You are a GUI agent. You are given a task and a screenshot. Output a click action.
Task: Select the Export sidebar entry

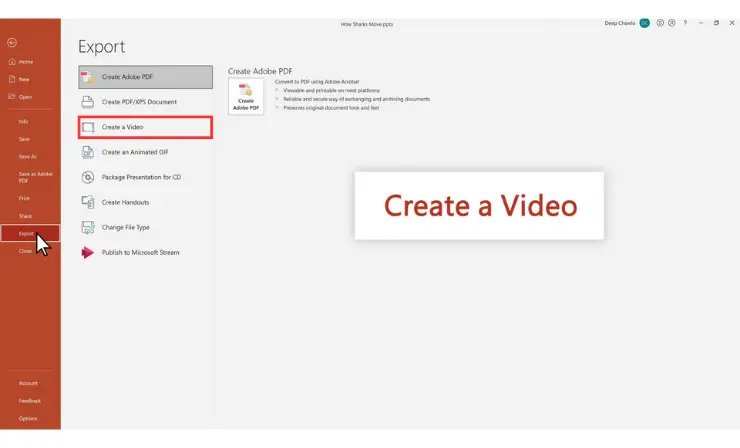(x=30, y=233)
